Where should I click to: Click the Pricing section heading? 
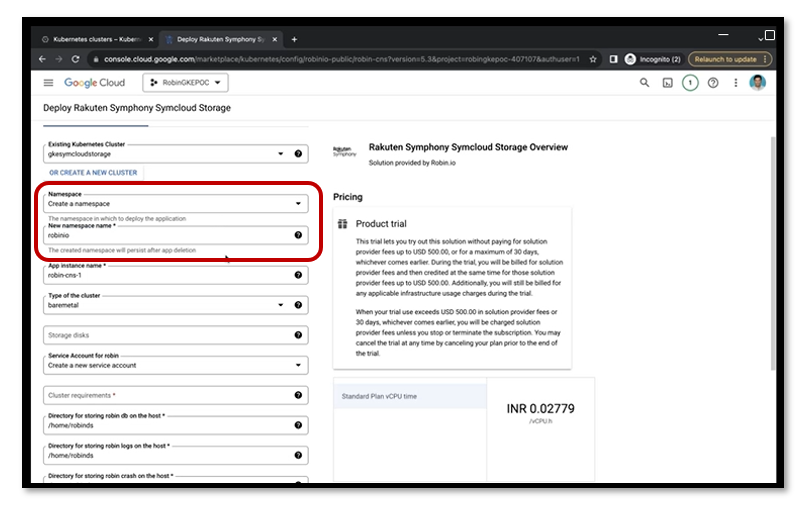tap(348, 197)
